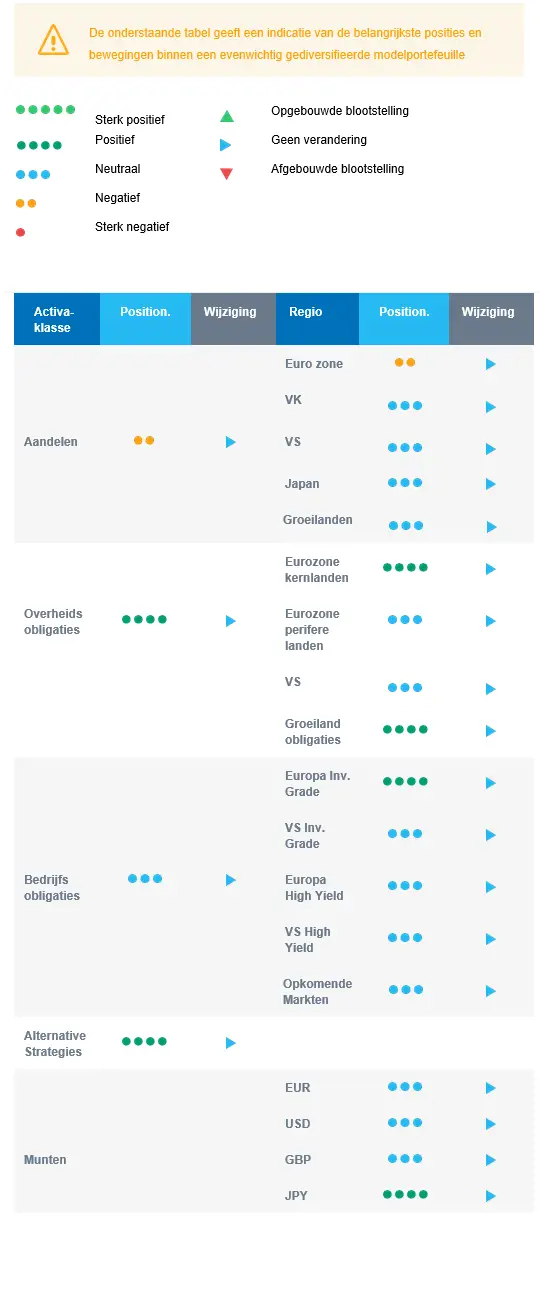Click the Overheids obligaties row label
The image size is (542, 1300).
pos(53,622)
